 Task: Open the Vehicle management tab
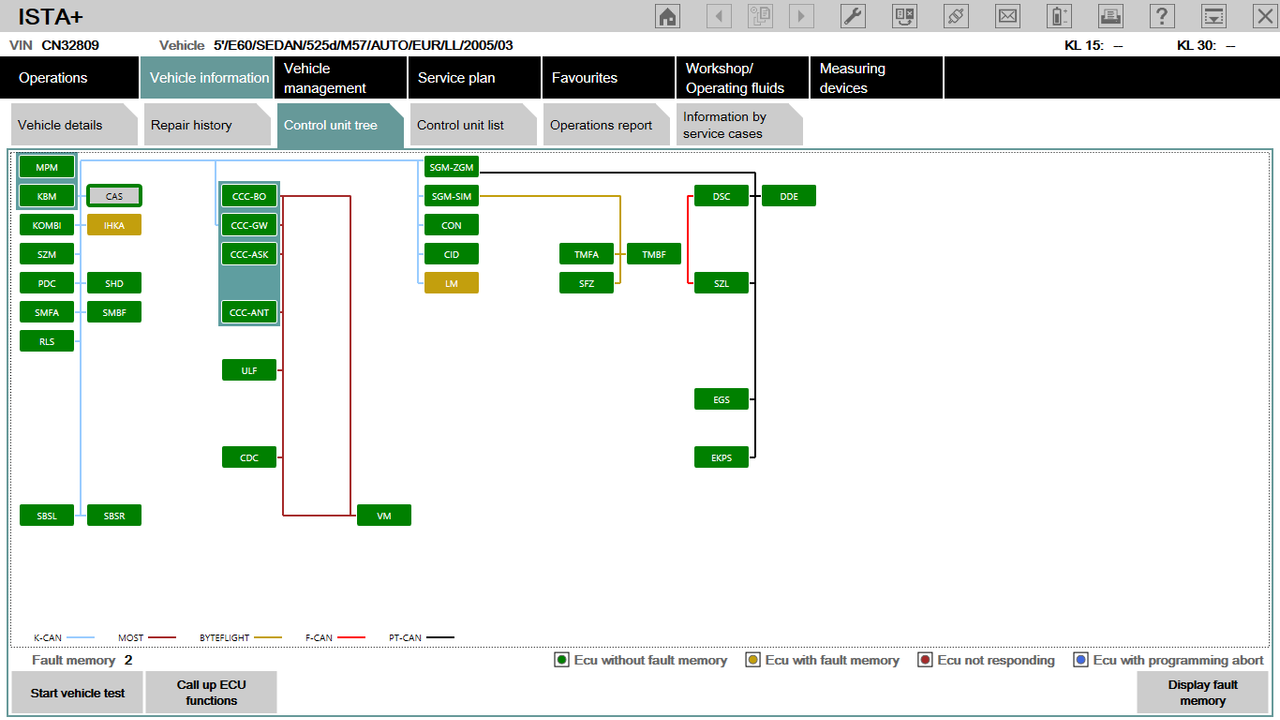click(341, 78)
